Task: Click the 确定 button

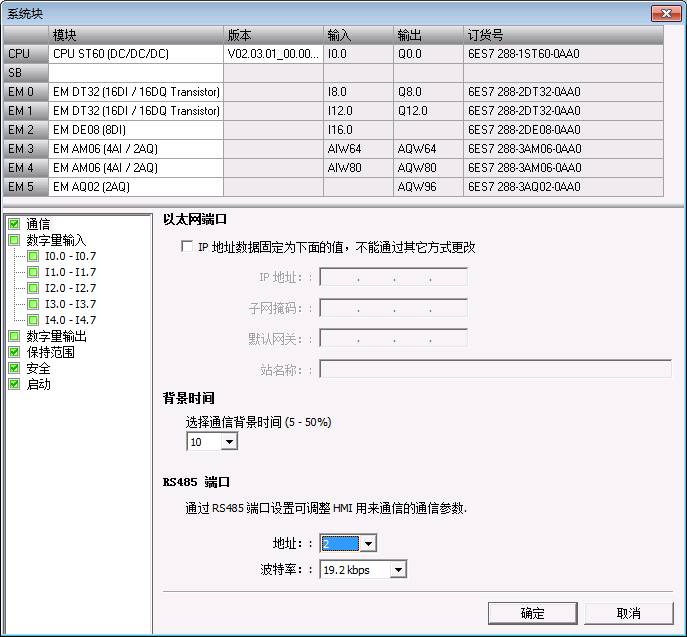Action: [533, 613]
